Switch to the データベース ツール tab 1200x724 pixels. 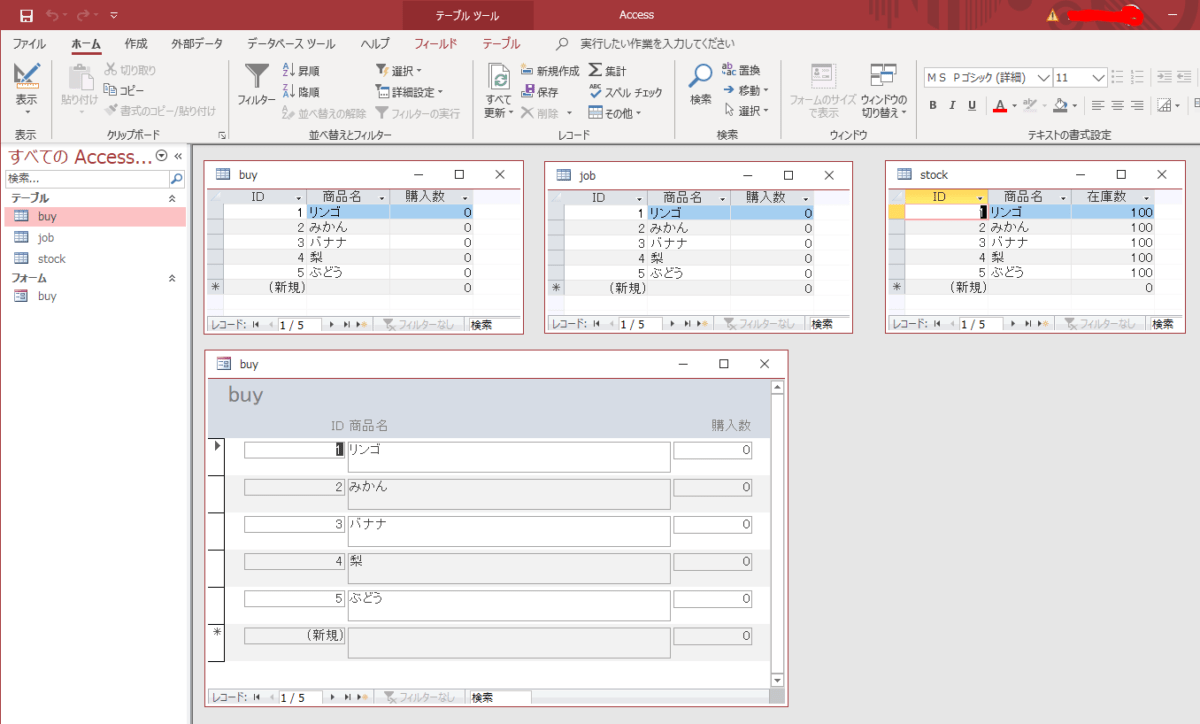click(x=291, y=44)
